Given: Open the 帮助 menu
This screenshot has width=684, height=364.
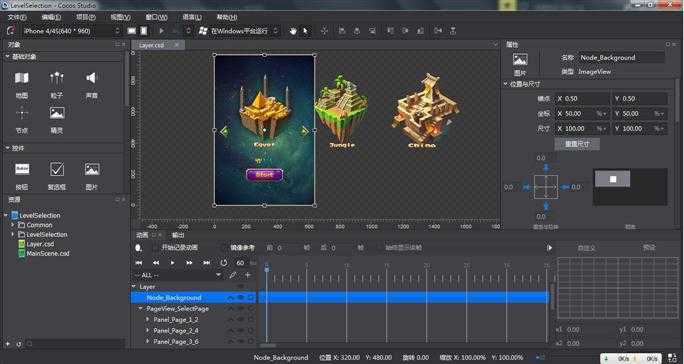Looking at the screenshot, I should pos(227,17).
